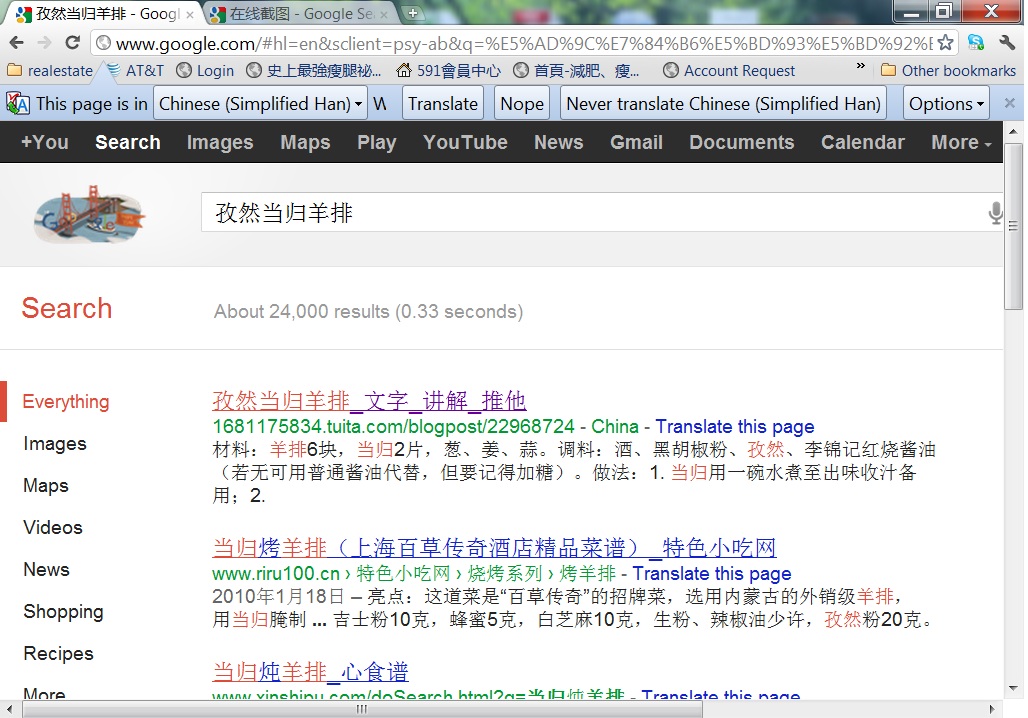Filter results by Recipes in sidebar

click(x=58, y=654)
